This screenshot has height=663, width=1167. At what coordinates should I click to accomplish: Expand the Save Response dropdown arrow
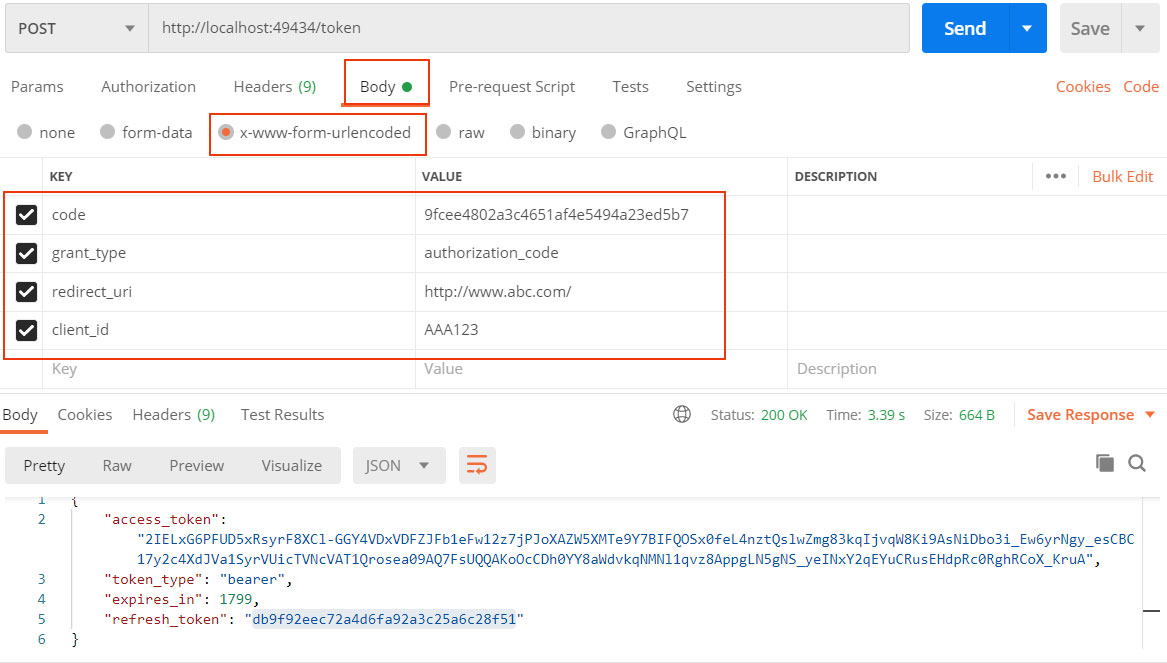click(1146, 414)
